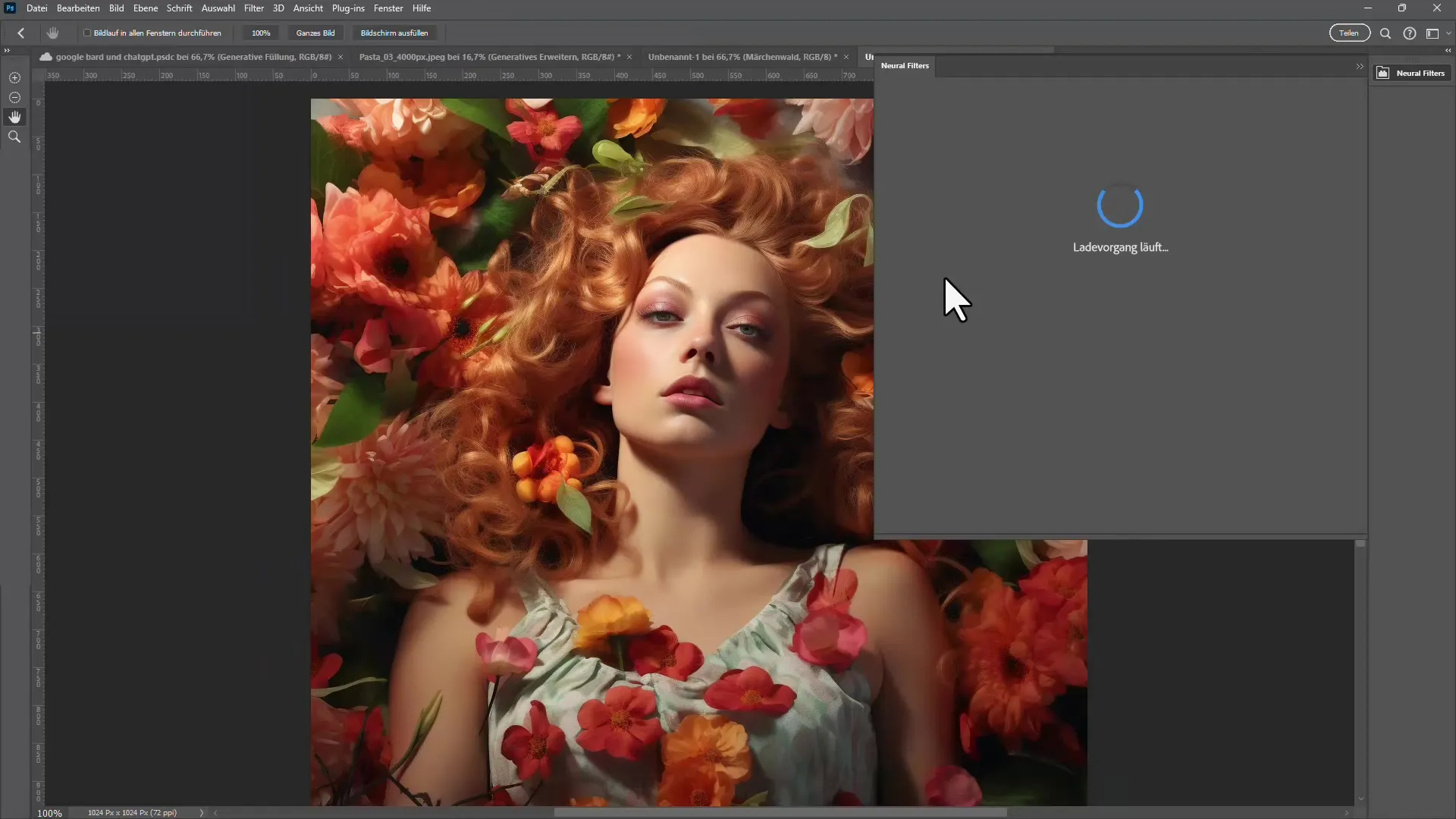Collapse right panel dock double arrows
1456x819 pixels.
point(1448,50)
